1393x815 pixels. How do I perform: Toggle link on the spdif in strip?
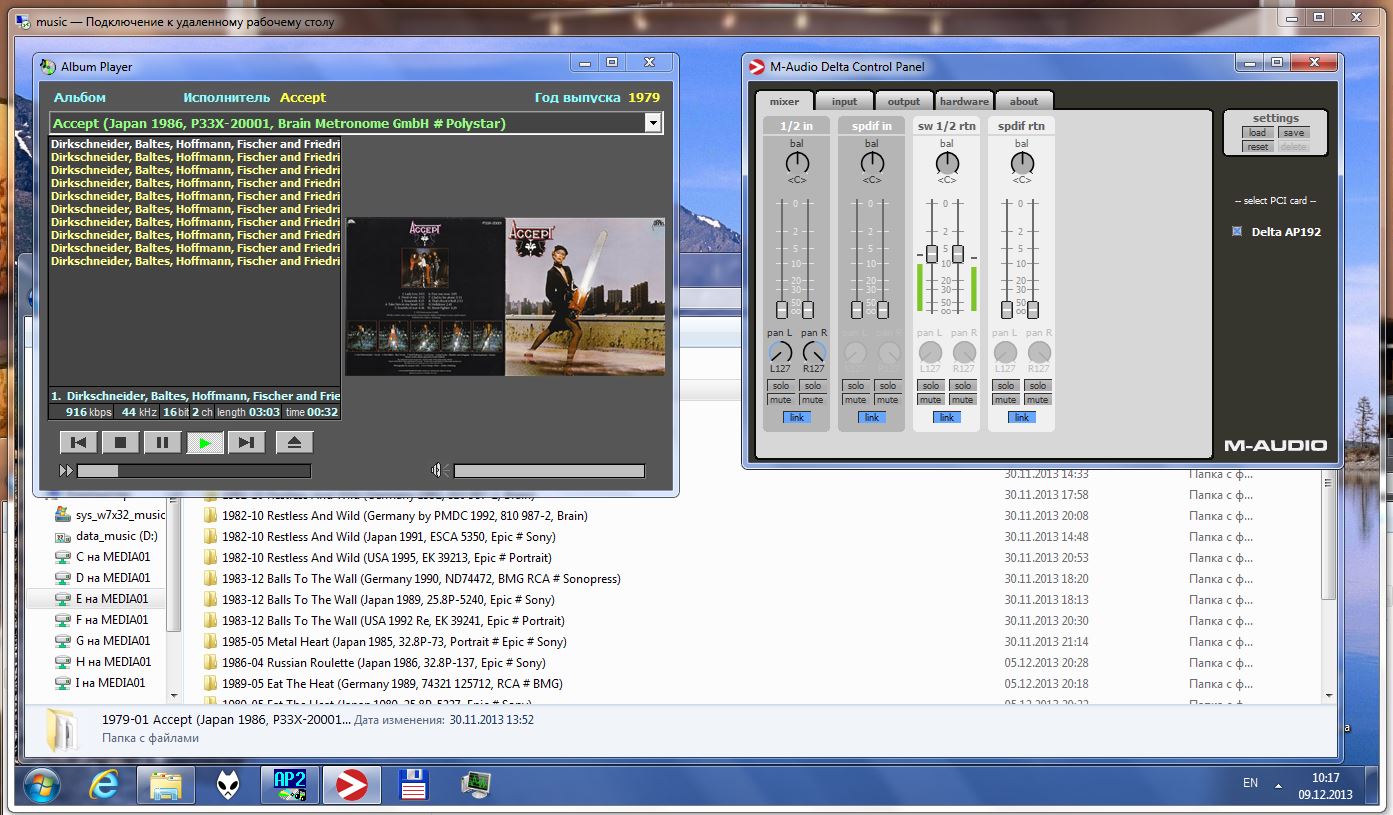pos(872,417)
